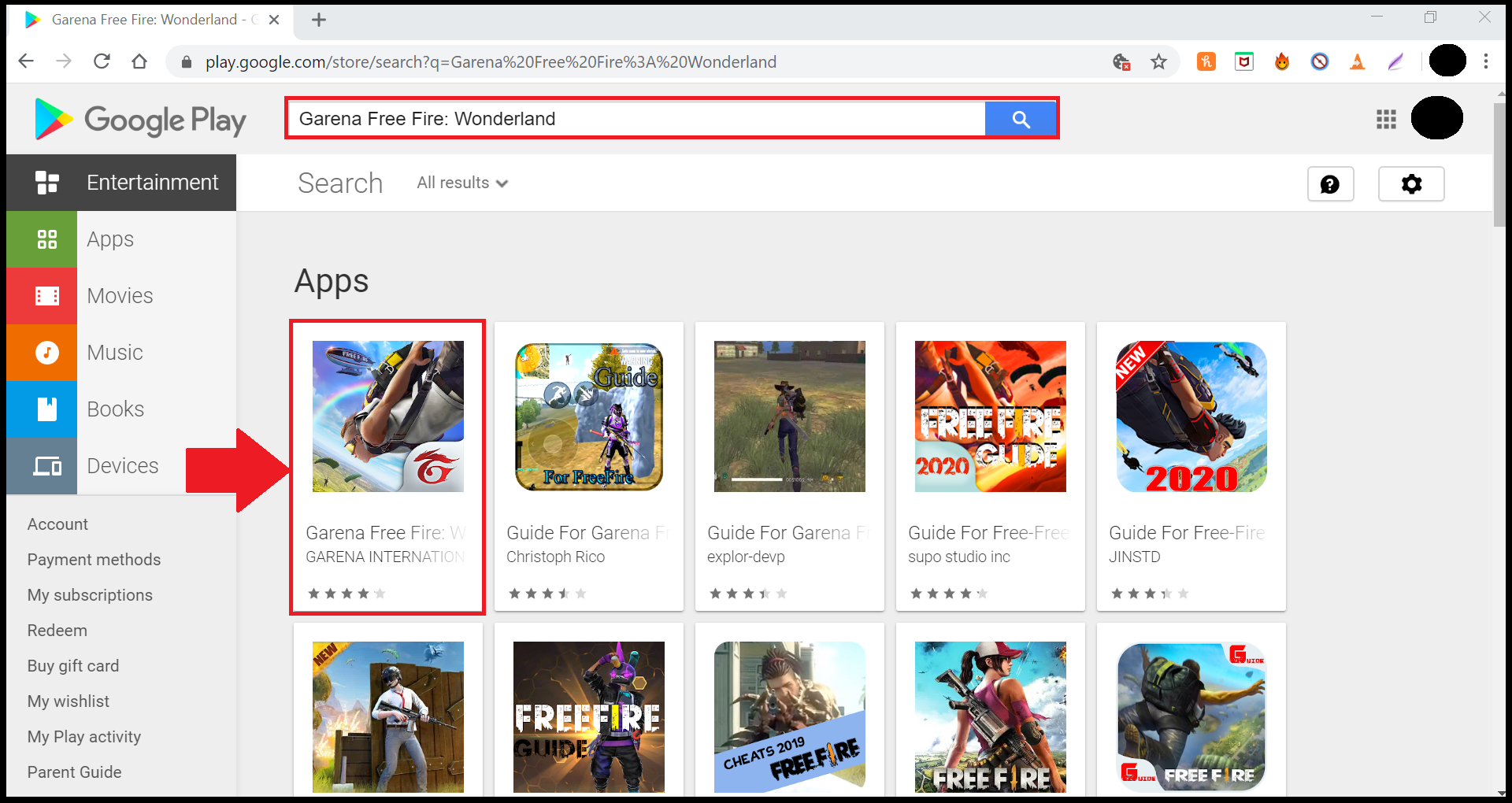Screen dimensions: 1512x803
Task: Open My wishlist link
Action: 69,701
